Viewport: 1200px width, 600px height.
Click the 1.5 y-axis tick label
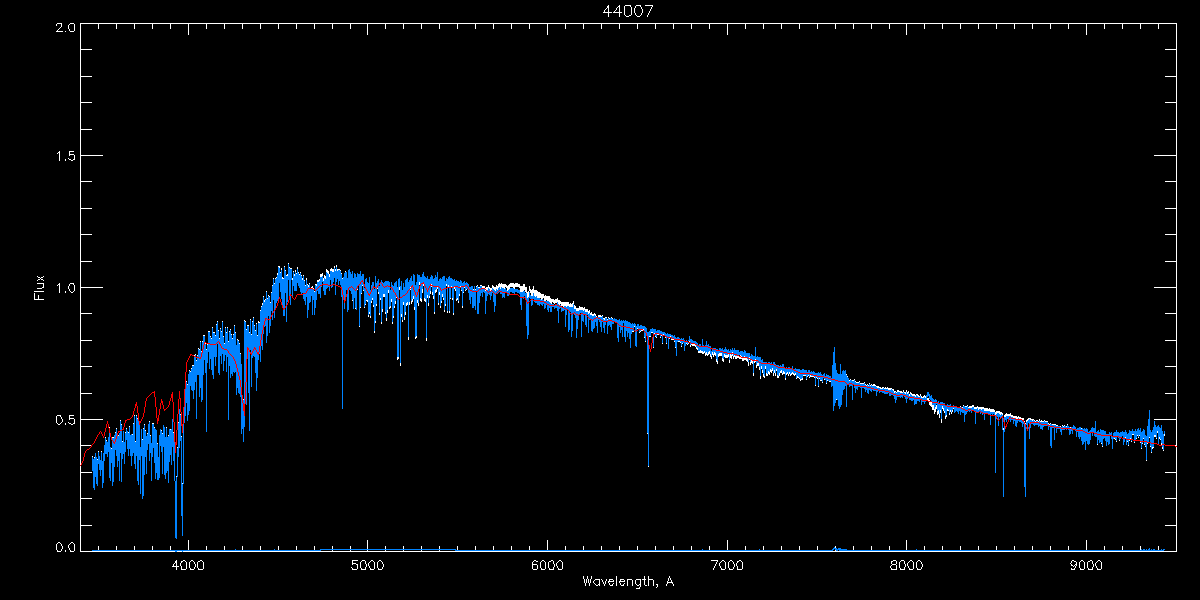tap(66, 157)
